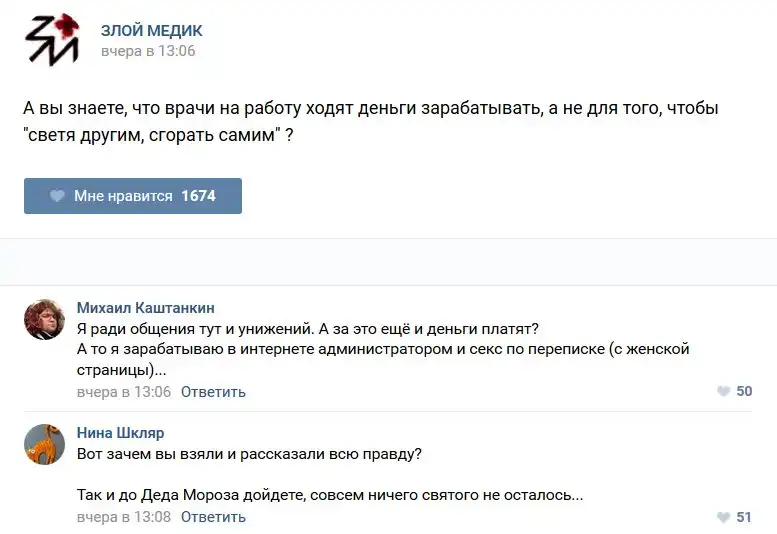The height and width of the screenshot is (534, 777).
Task: Click Ответить under Нина Шкляр's comment
Action: coord(213,517)
